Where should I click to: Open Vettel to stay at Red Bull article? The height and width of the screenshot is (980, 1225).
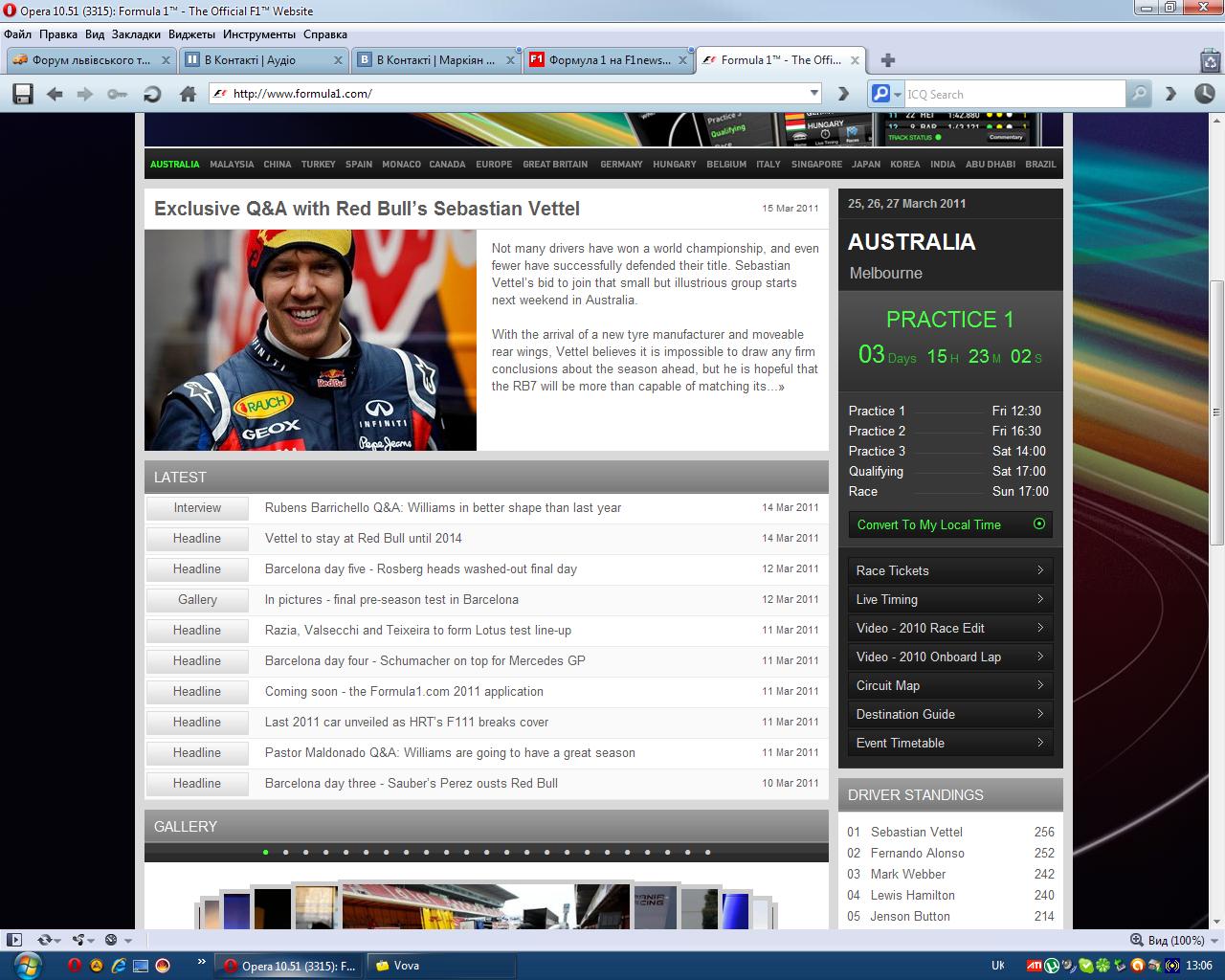[364, 538]
